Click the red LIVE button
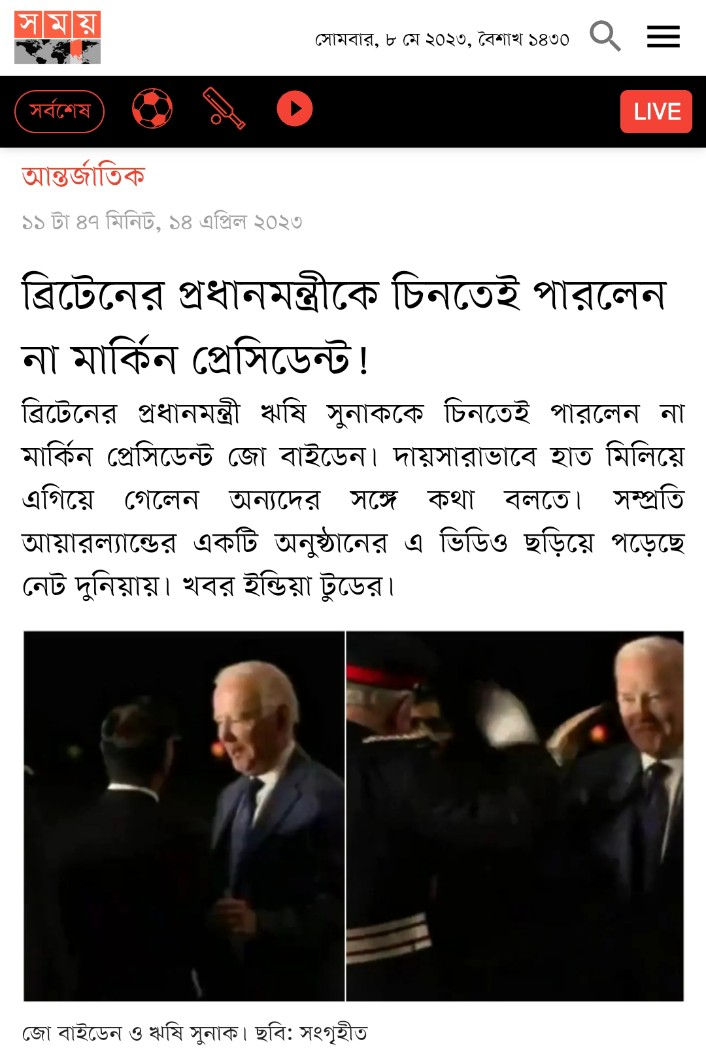The height and width of the screenshot is (1056, 706). click(x=655, y=111)
